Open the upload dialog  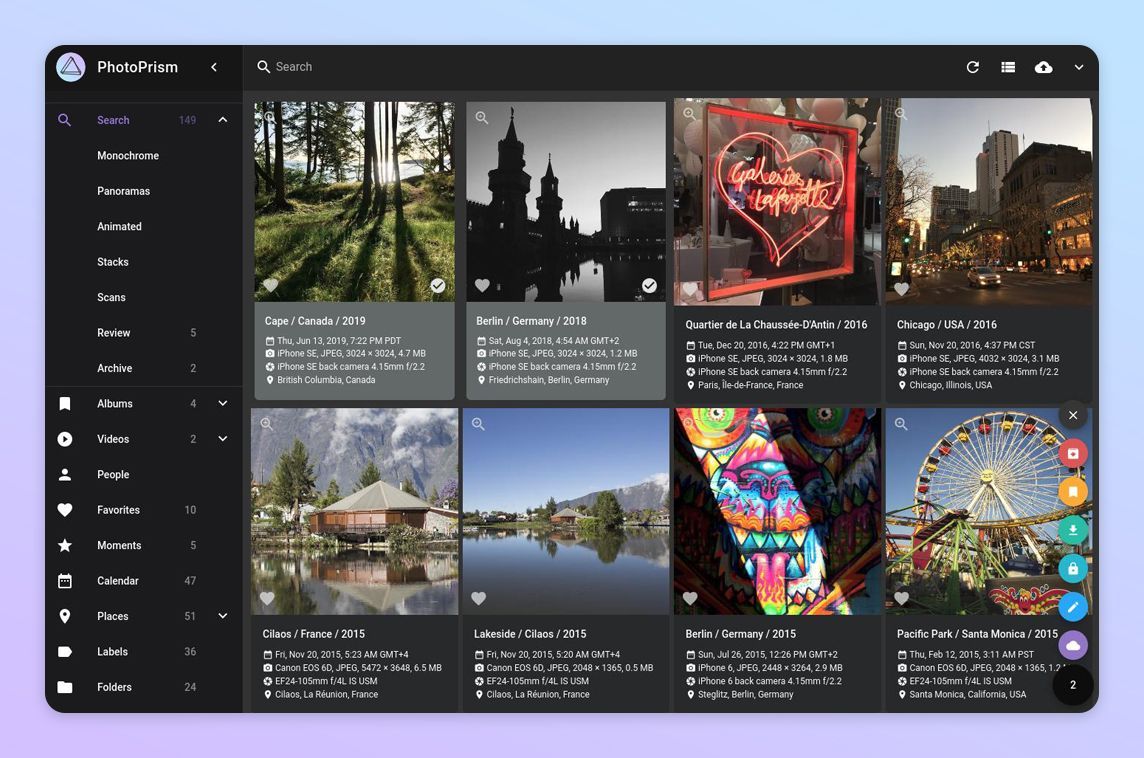1043,67
